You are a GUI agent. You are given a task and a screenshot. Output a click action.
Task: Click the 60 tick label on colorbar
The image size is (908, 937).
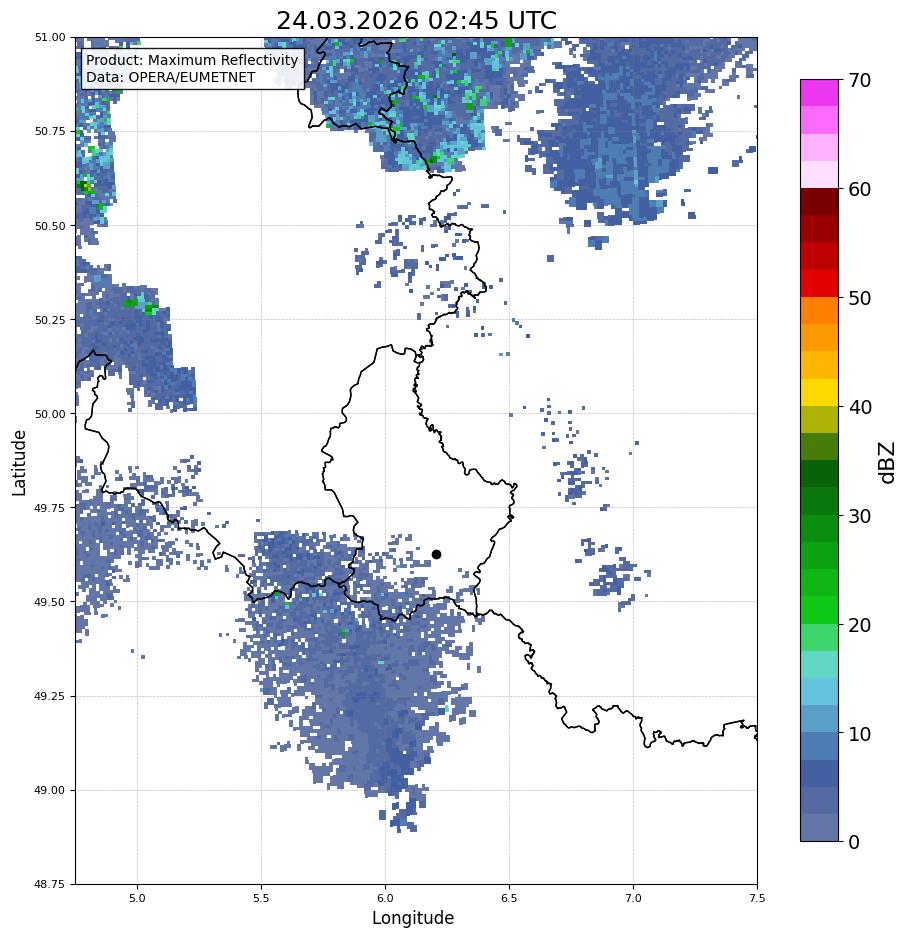[860, 189]
